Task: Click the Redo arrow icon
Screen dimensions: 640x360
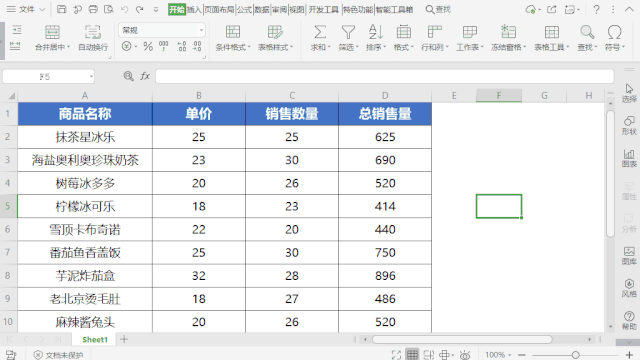Action: [x=140, y=9]
